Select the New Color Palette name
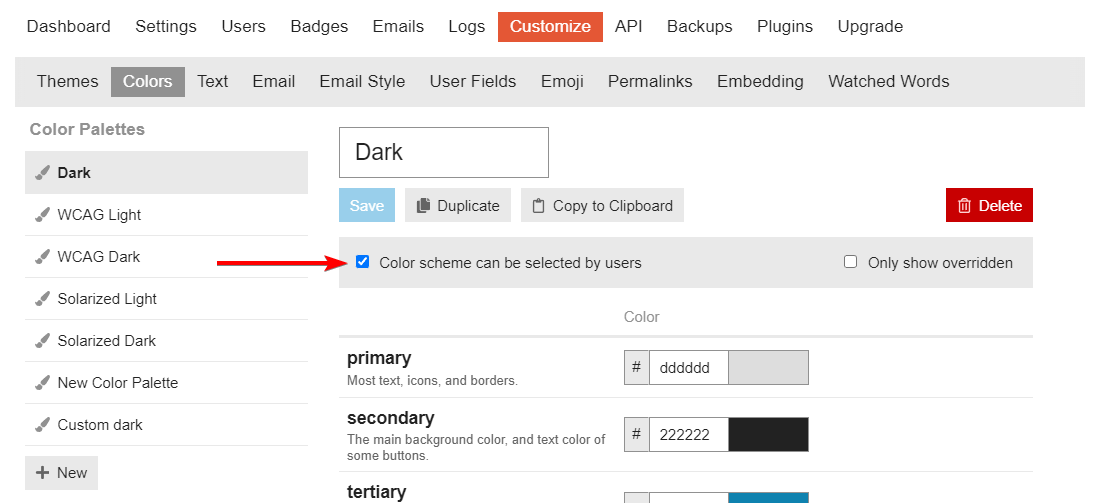1097x503 pixels. coord(118,383)
